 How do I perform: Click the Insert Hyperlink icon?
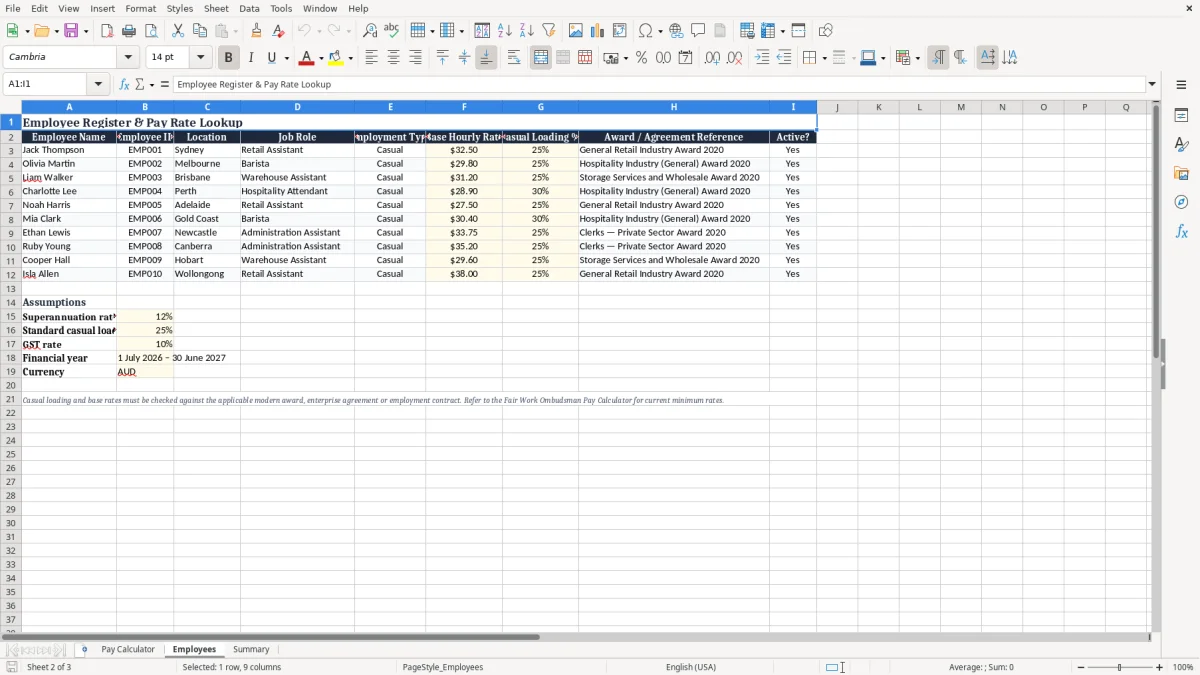[x=676, y=31]
